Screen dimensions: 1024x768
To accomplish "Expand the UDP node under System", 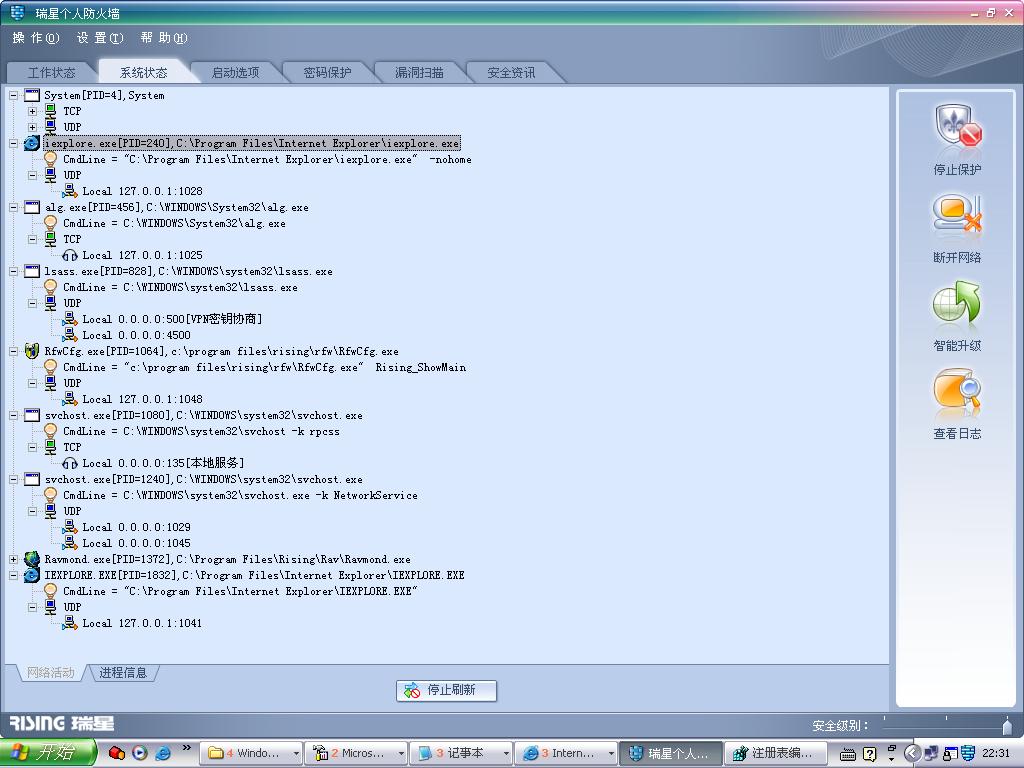I will click(32, 127).
